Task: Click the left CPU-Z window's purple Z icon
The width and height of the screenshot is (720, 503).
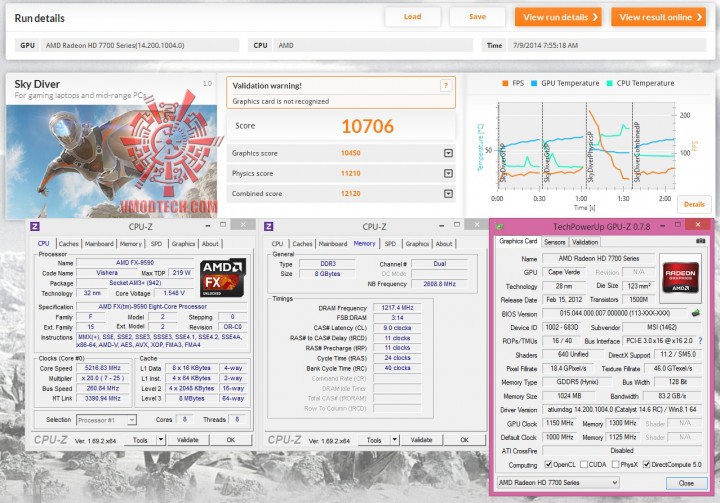Action: [x=35, y=226]
